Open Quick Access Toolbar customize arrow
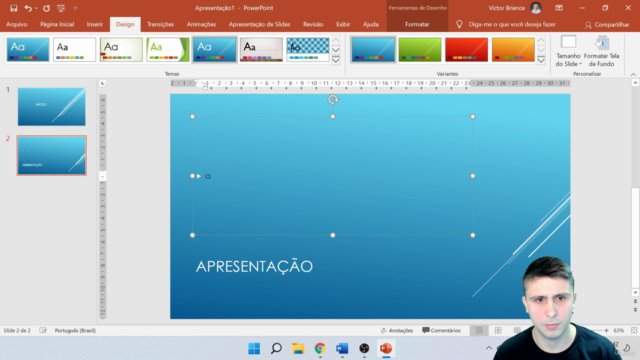Viewport: 640px width, 360px height. pos(76,8)
